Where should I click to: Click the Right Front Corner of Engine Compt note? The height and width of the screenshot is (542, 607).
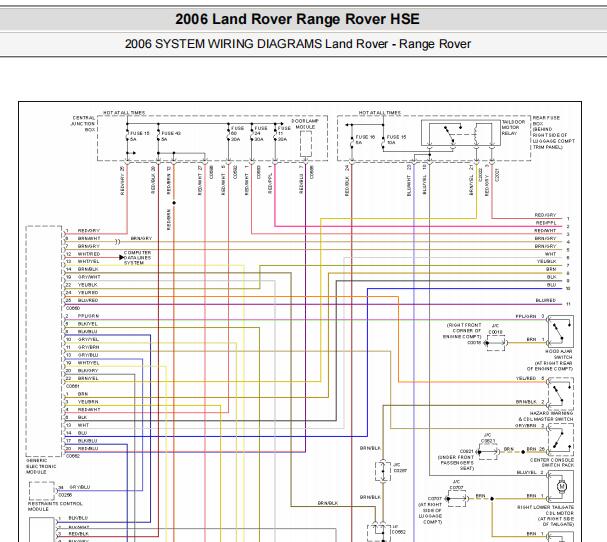(x=464, y=331)
